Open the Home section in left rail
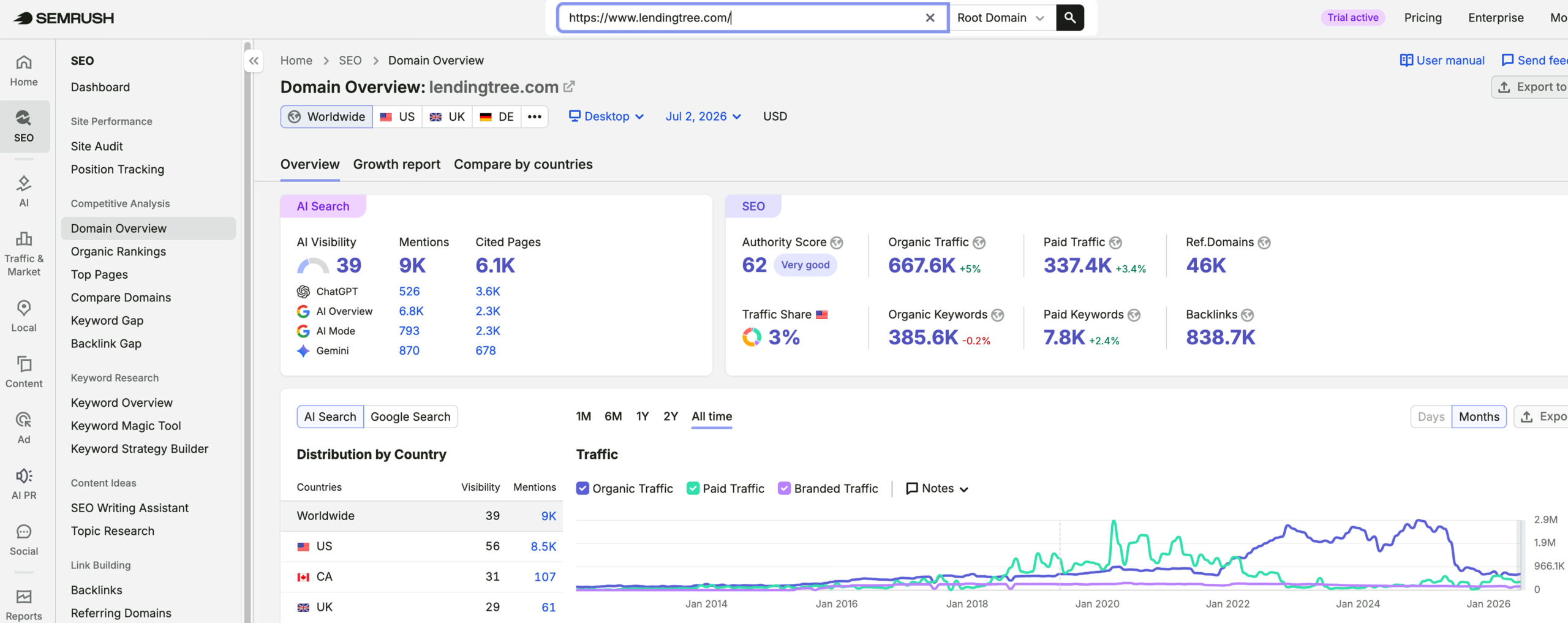The image size is (1568, 623). coord(24,70)
